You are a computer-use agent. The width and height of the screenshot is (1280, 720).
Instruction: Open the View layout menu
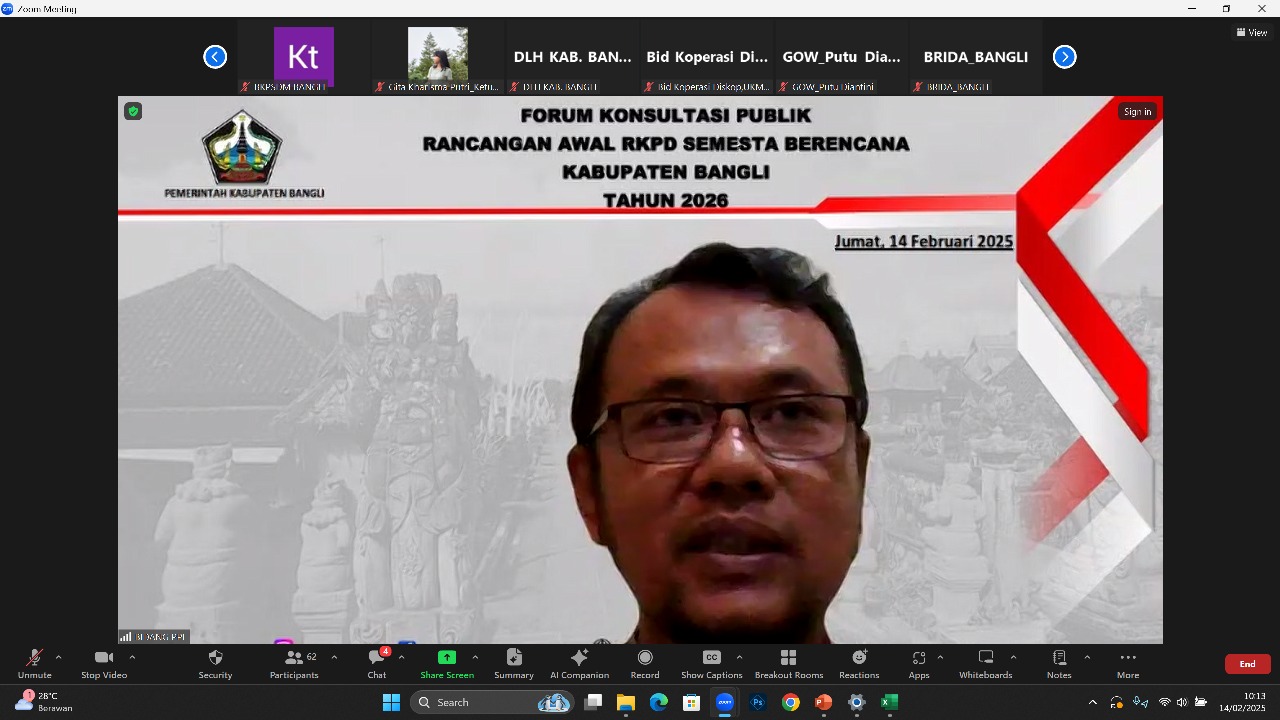tap(1252, 33)
